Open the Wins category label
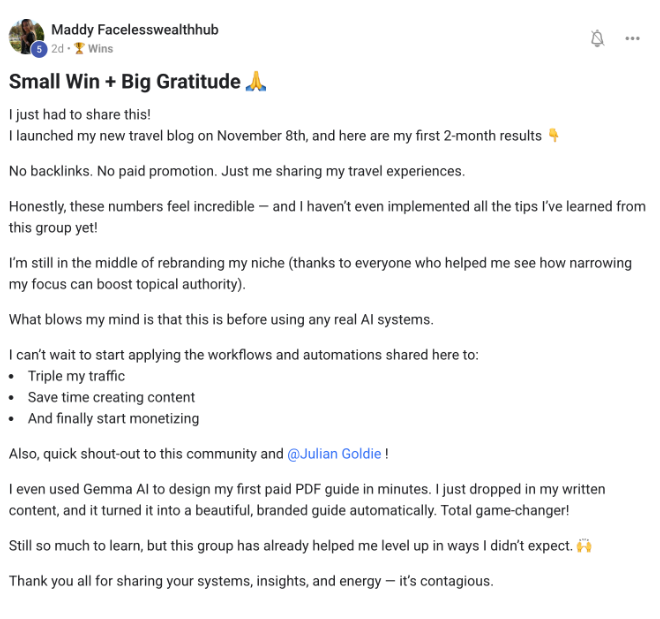Screen dimensions: 660x619 pyautogui.click(x=100, y=48)
